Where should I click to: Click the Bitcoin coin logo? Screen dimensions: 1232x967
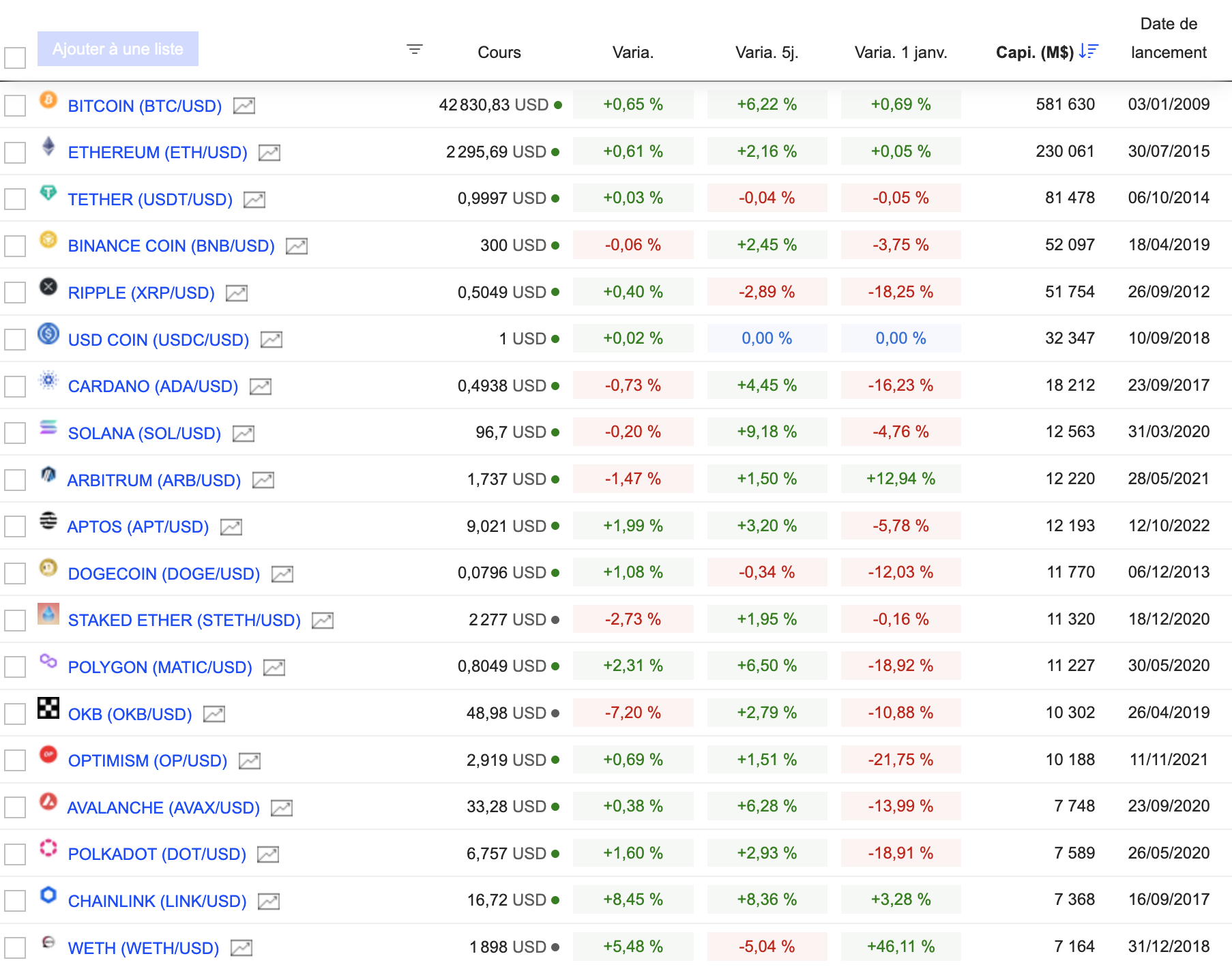click(48, 100)
